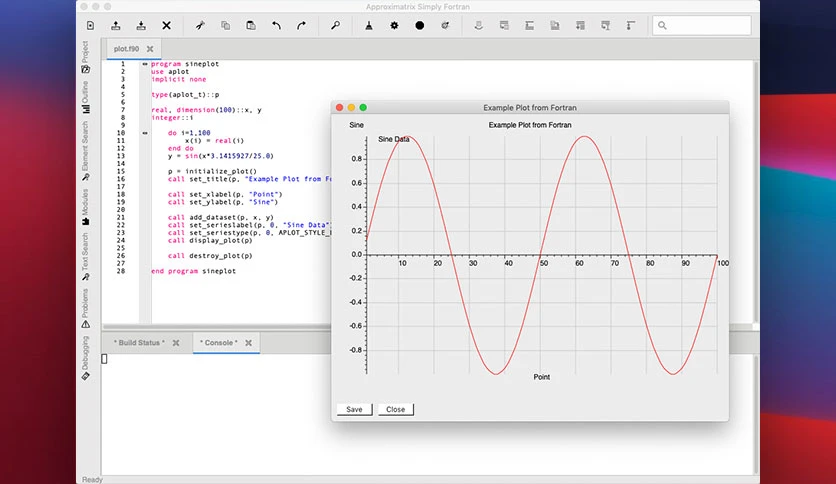Screen dimensions: 836x484
Task: Click the Cut toolbar icon
Action: (200, 26)
